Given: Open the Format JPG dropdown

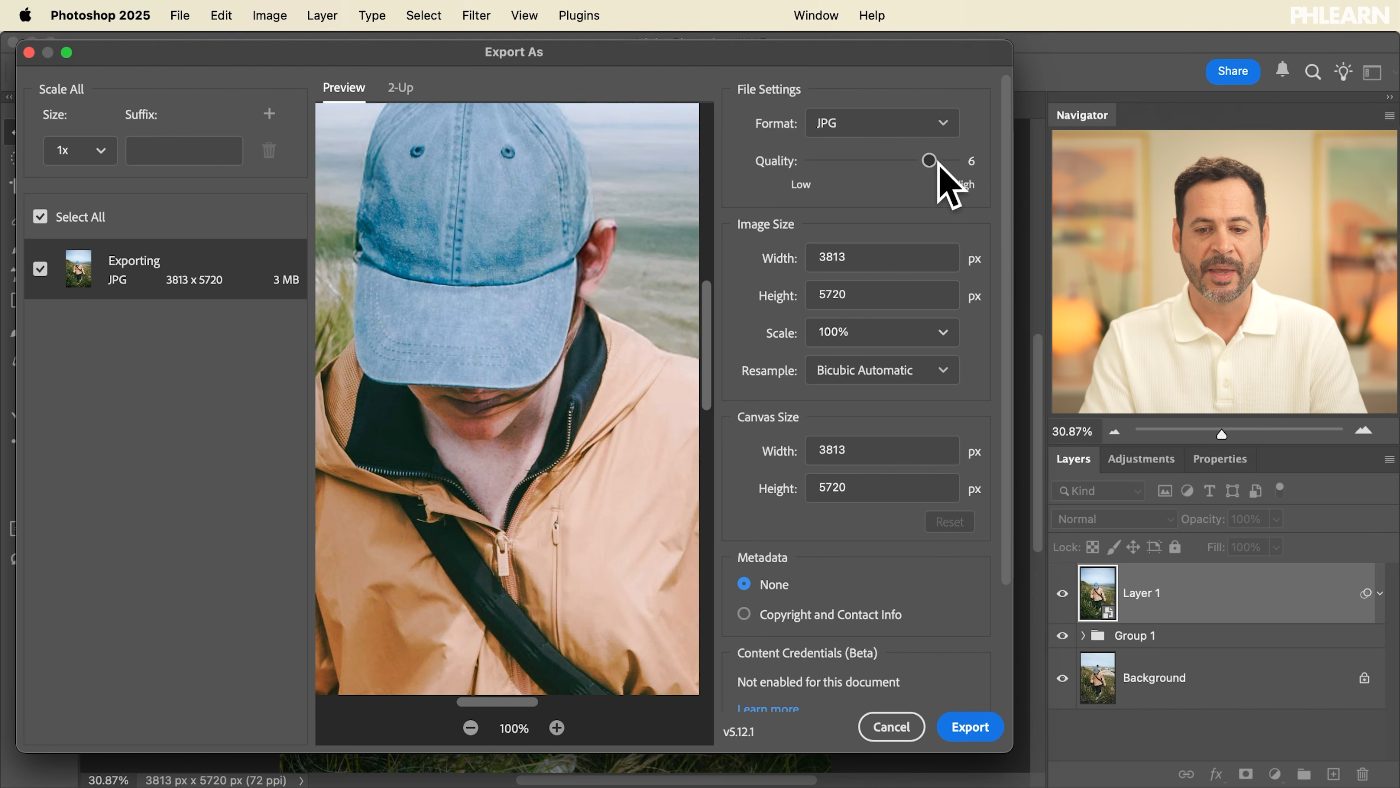Looking at the screenshot, I should tap(882, 123).
